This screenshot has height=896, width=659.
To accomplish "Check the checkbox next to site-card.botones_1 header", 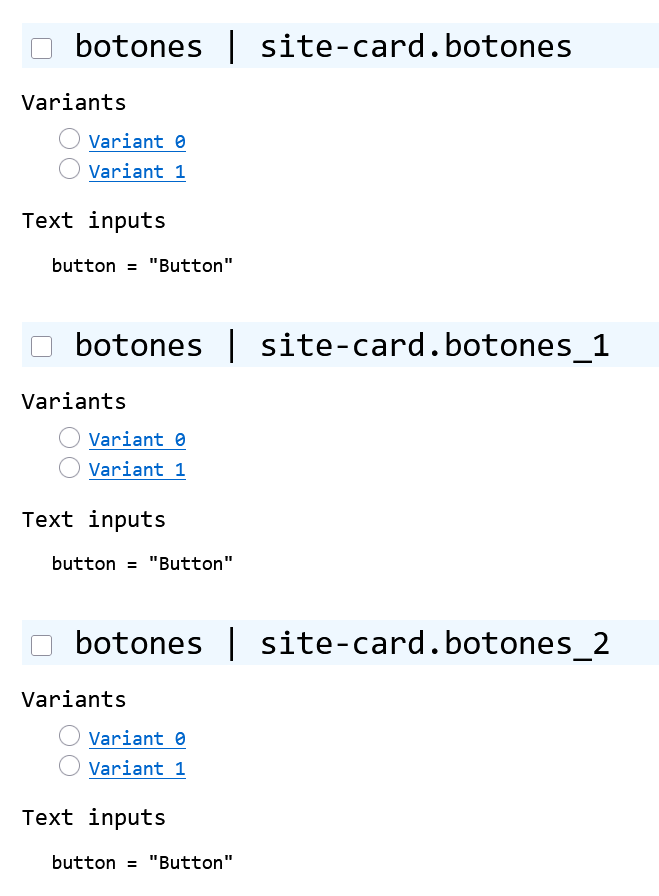I will pyautogui.click(x=41, y=345).
